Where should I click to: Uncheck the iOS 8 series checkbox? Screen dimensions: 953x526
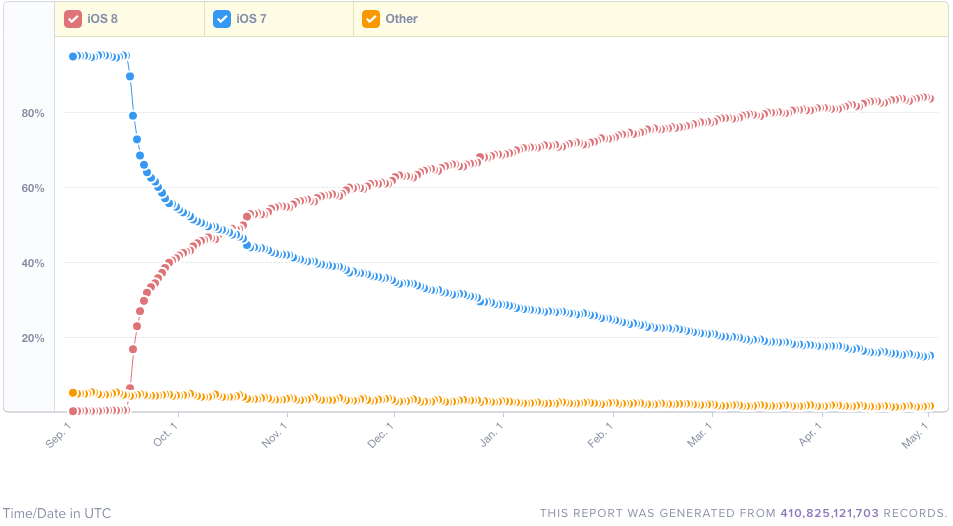[x=73, y=19]
